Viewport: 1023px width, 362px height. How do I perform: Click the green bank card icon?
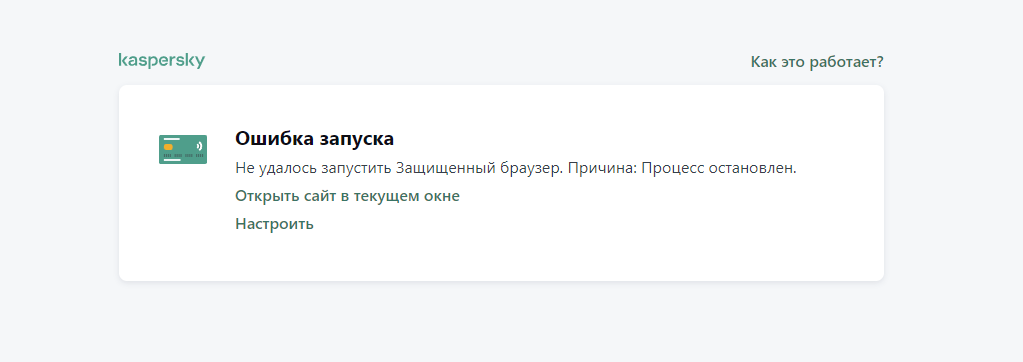click(x=183, y=149)
